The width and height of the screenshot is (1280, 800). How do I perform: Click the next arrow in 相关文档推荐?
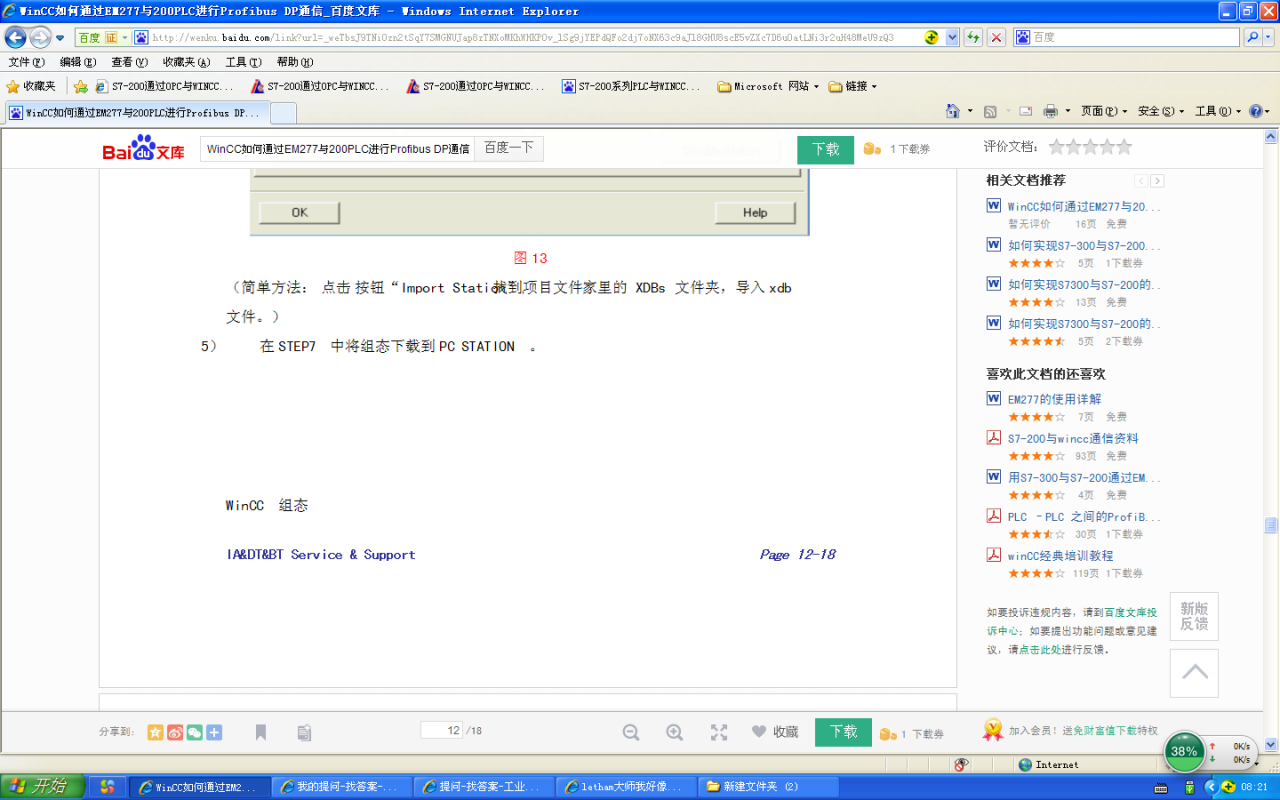(1157, 181)
